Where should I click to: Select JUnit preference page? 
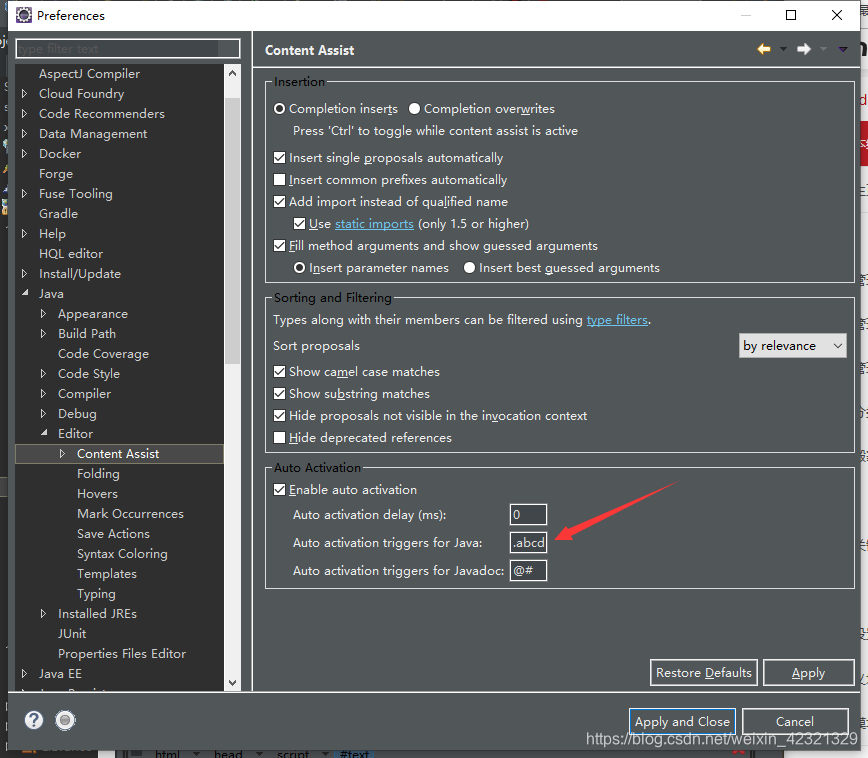coord(72,633)
